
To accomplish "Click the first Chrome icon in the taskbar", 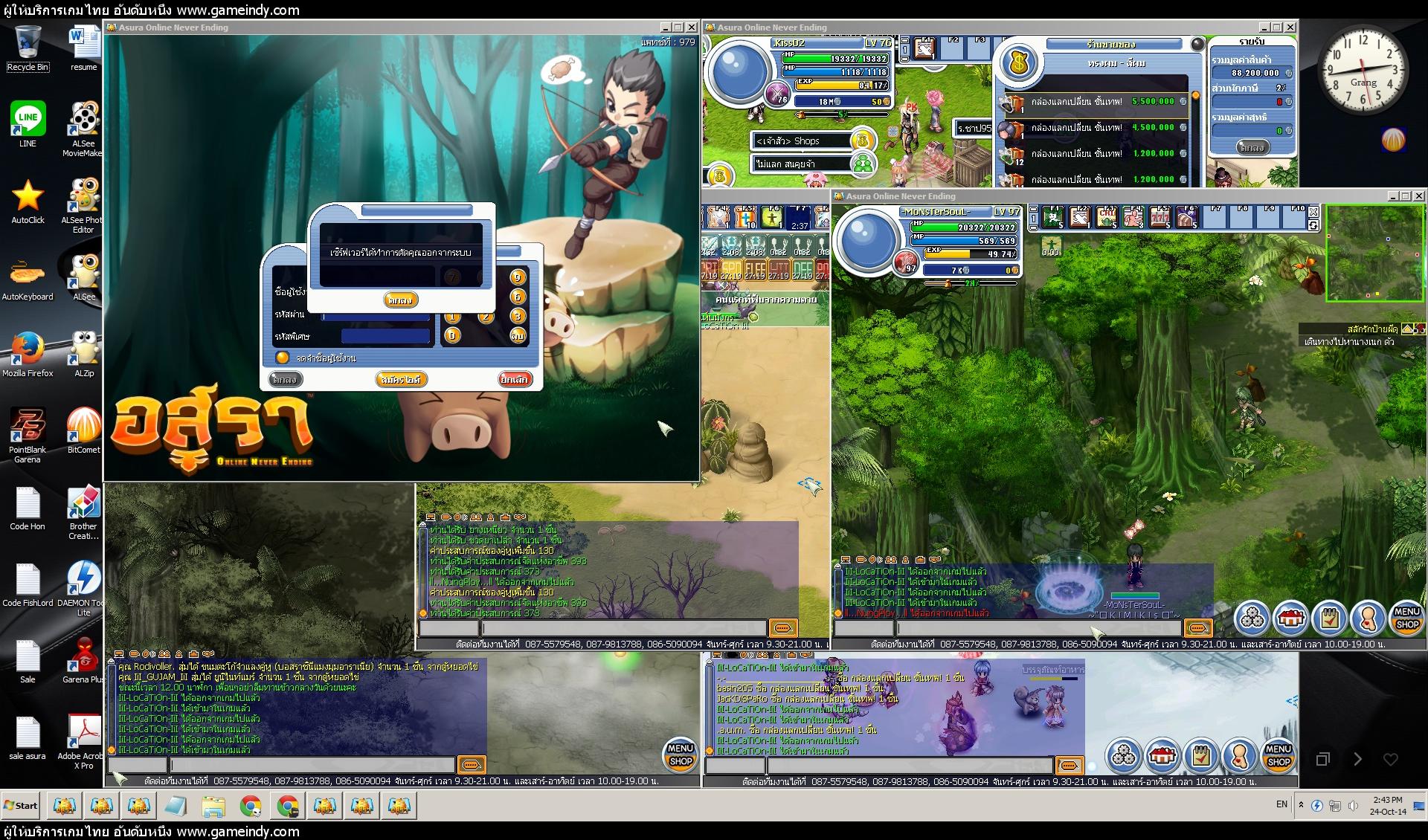I will click(x=251, y=805).
